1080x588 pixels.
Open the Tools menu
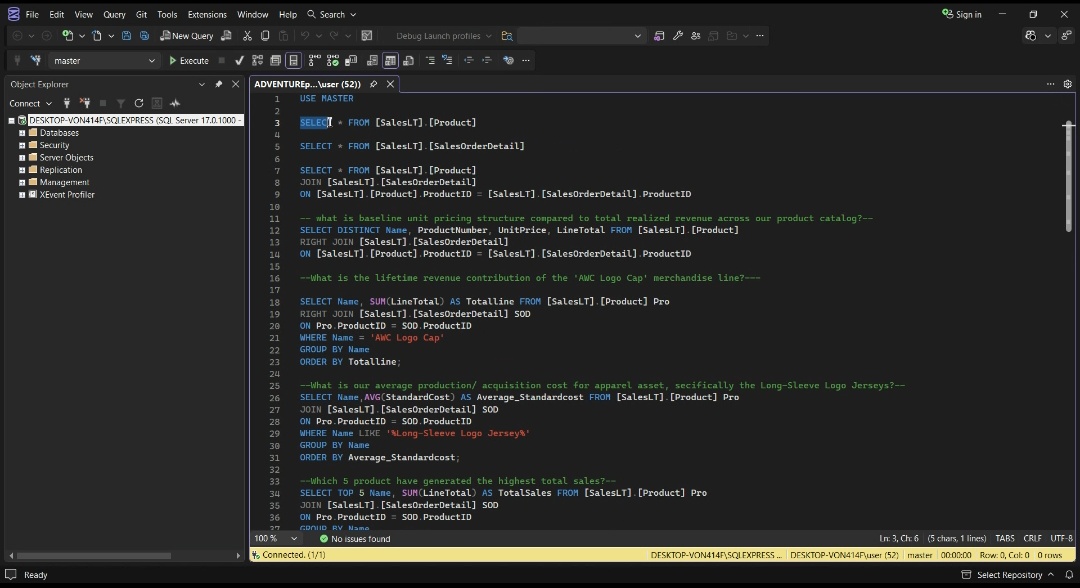click(x=167, y=14)
